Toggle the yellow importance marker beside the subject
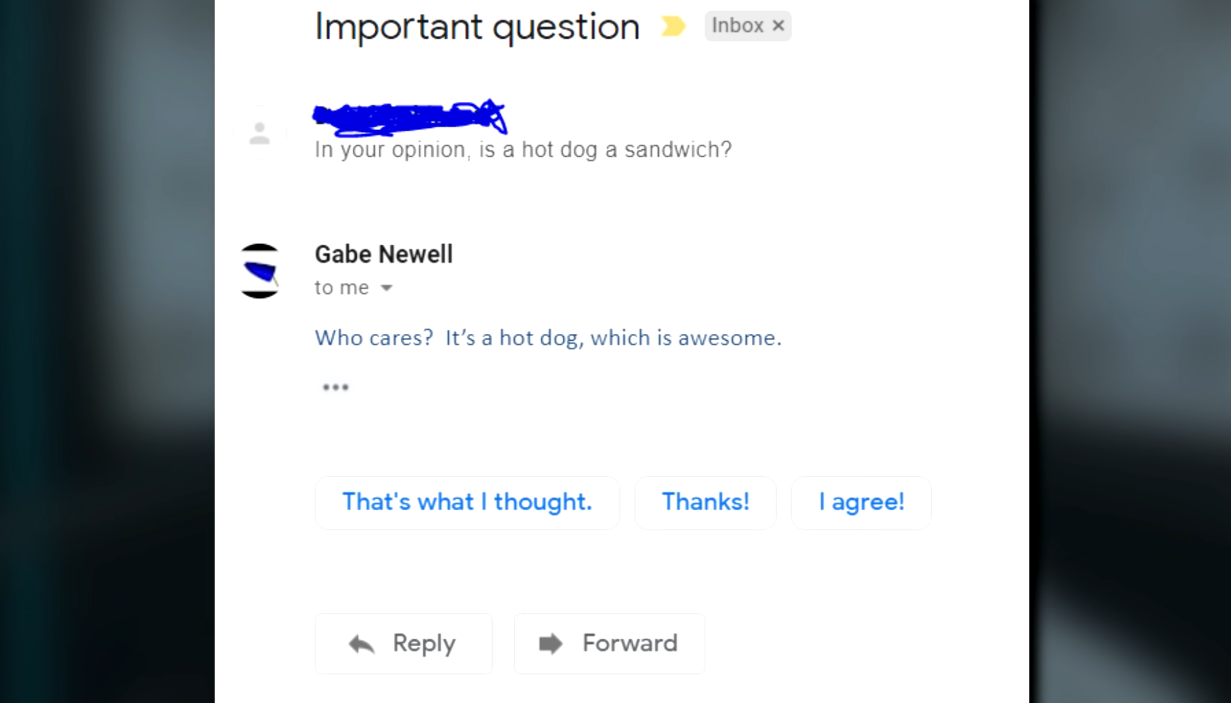 pos(673,27)
